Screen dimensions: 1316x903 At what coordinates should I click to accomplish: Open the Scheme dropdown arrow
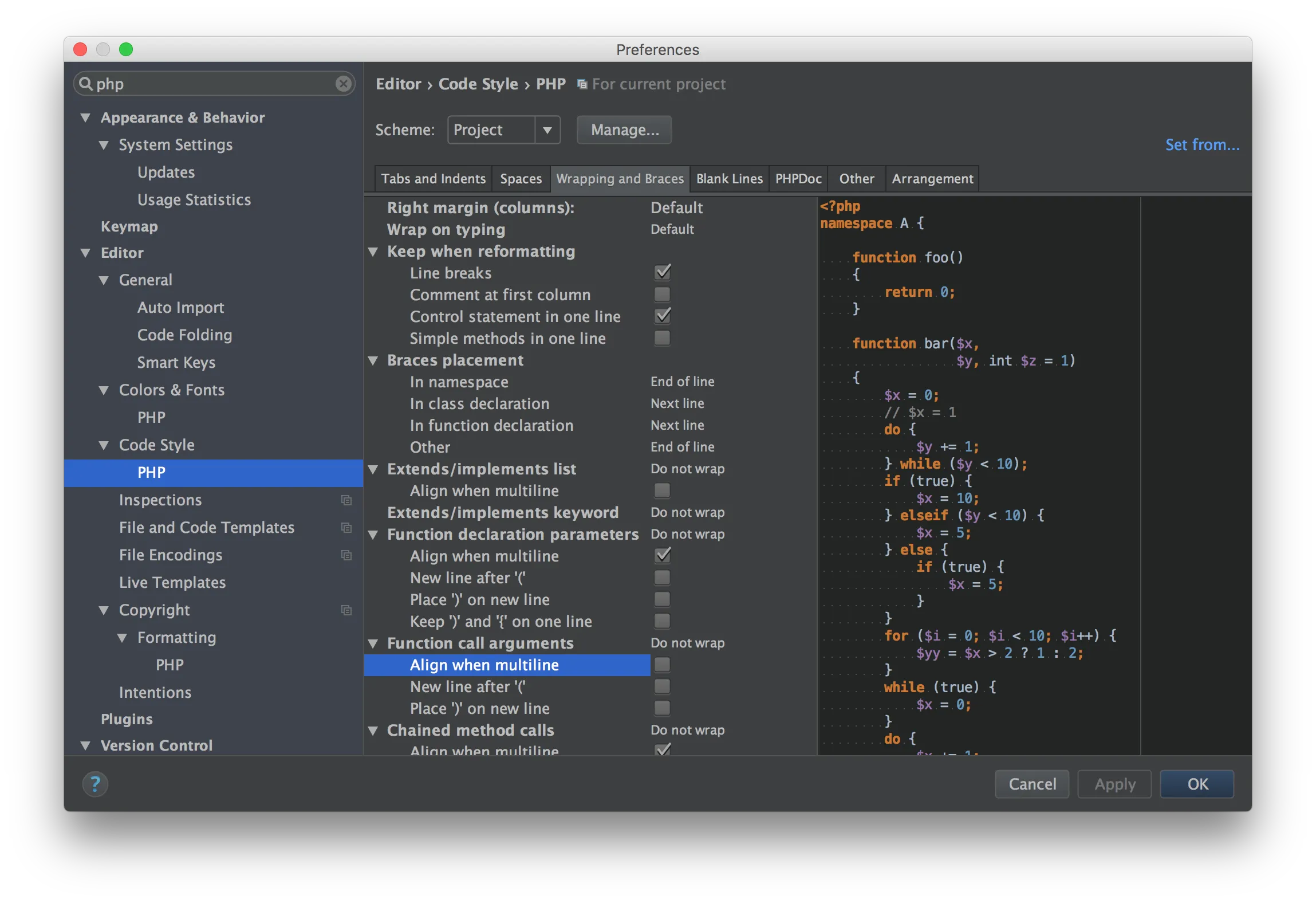[547, 130]
